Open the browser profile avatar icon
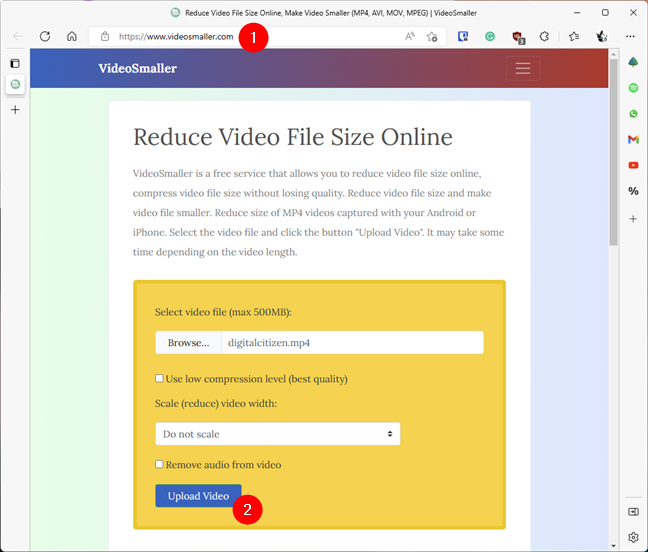 pyautogui.click(x=602, y=36)
